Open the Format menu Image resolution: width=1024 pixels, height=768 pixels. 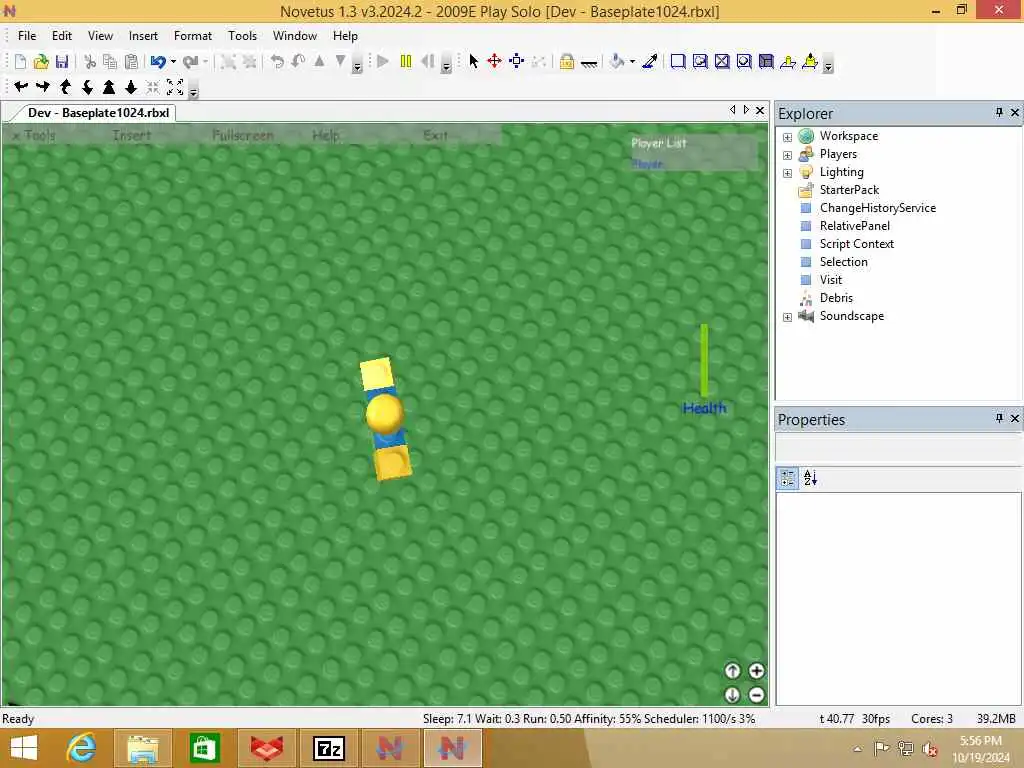(x=193, y=36)
